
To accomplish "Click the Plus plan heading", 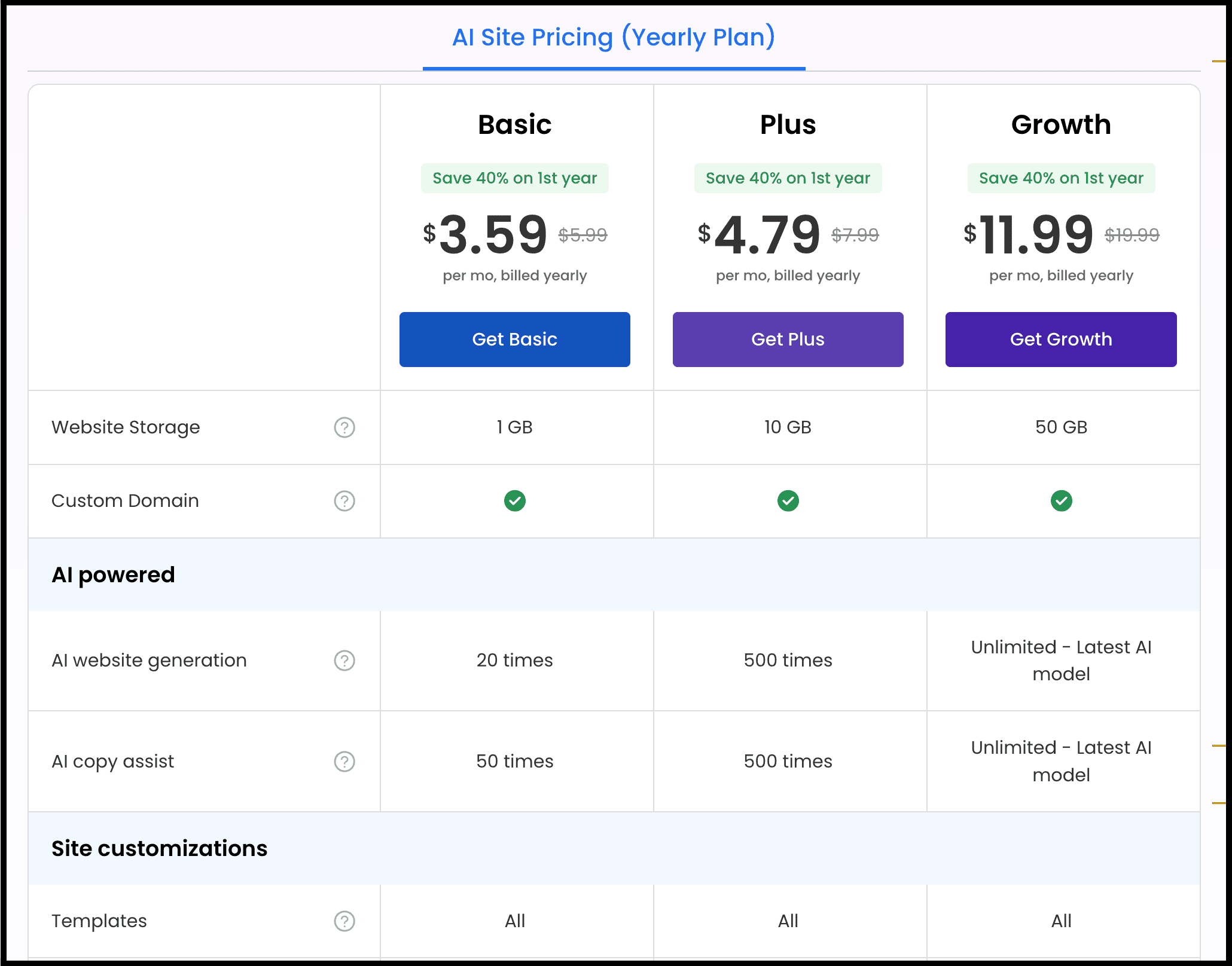I will tap(788, 124).
